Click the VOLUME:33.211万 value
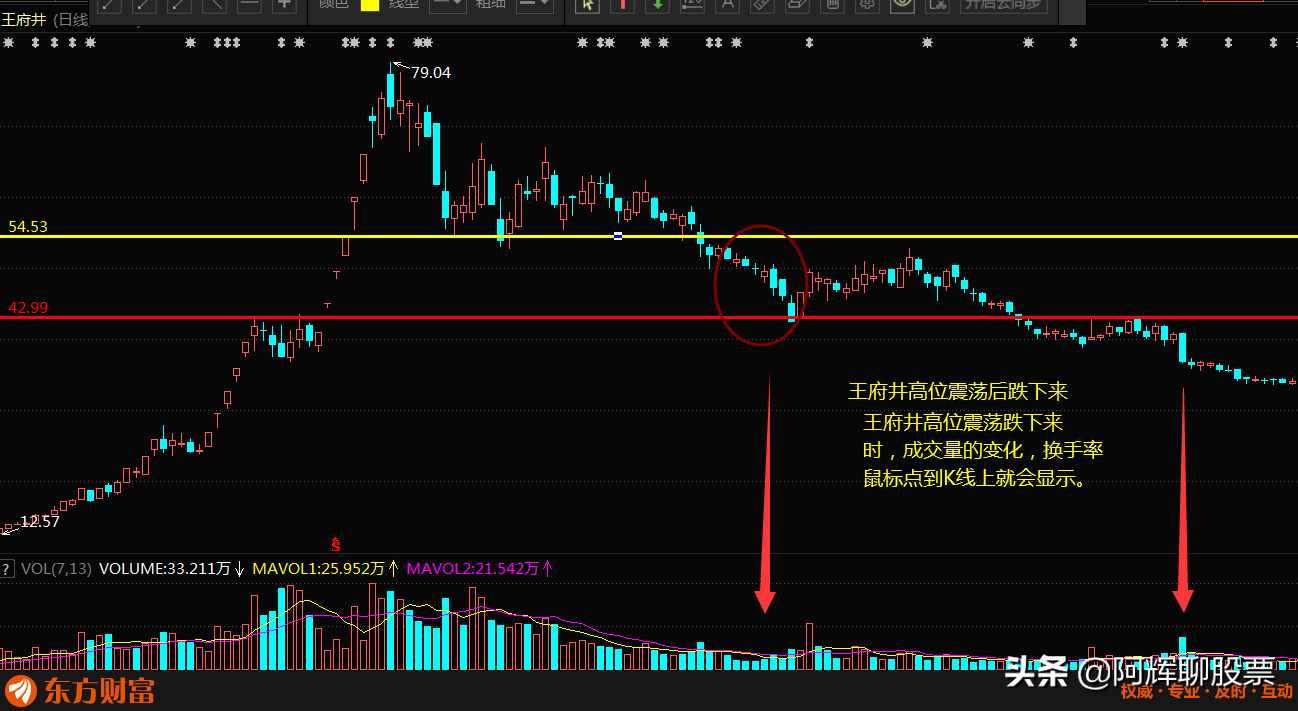This screenshot has width=1298, height=711. coord(166,568)
